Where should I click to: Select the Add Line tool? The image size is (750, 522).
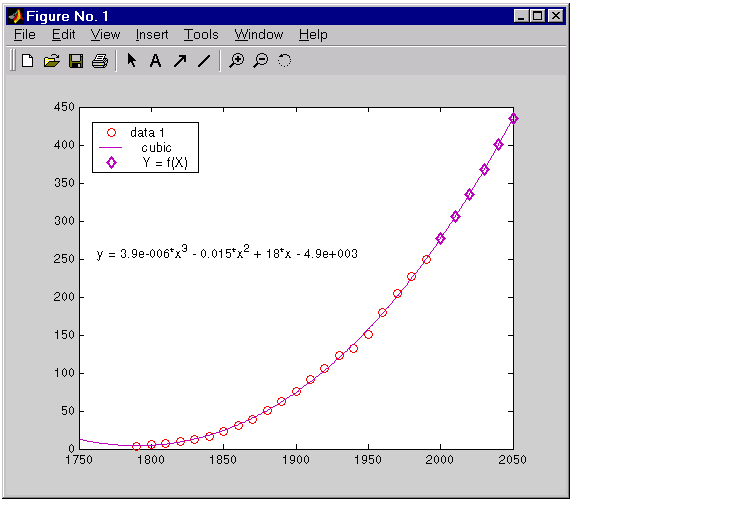[204, 61]
